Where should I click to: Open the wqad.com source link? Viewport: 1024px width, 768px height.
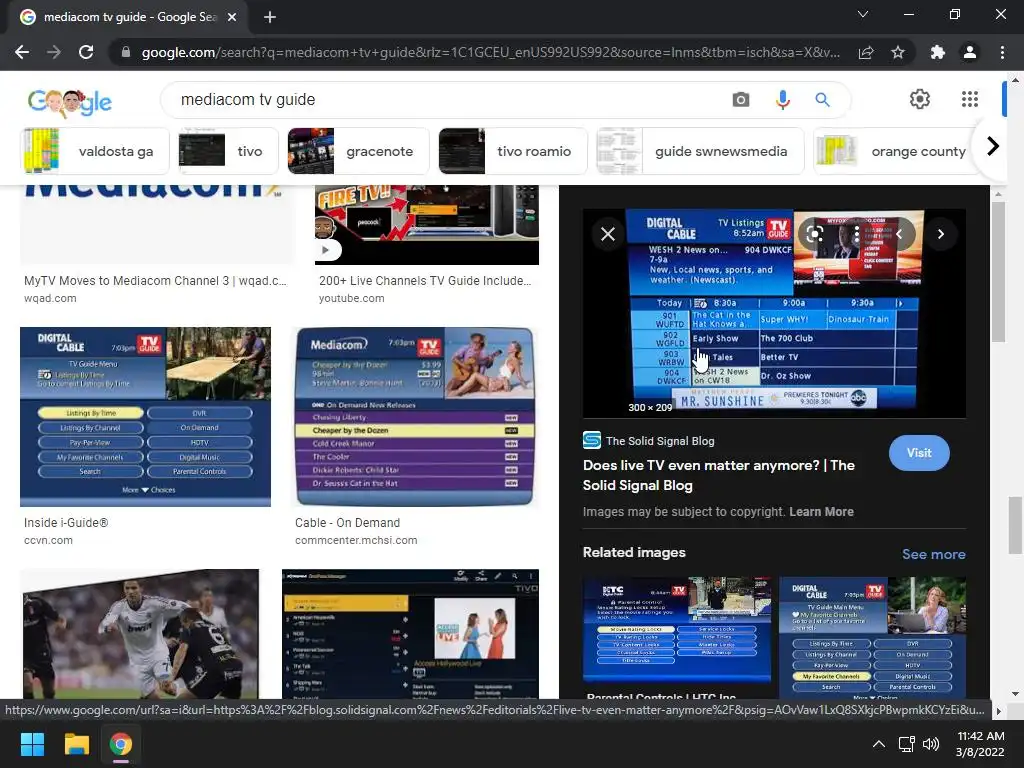[50, 298]
